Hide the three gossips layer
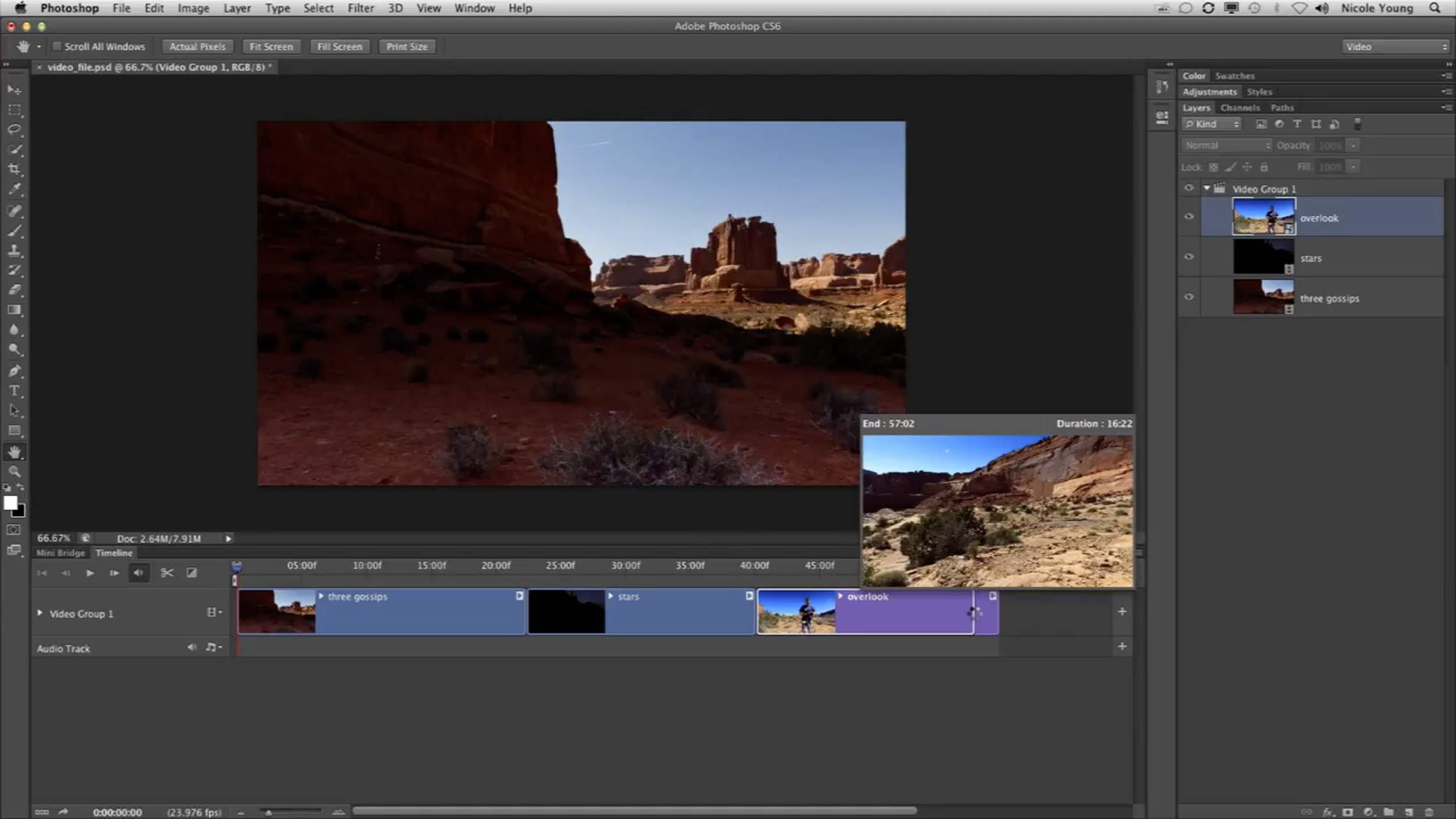This screenshot has width=1456, height=819. [x=1189, y=297]
